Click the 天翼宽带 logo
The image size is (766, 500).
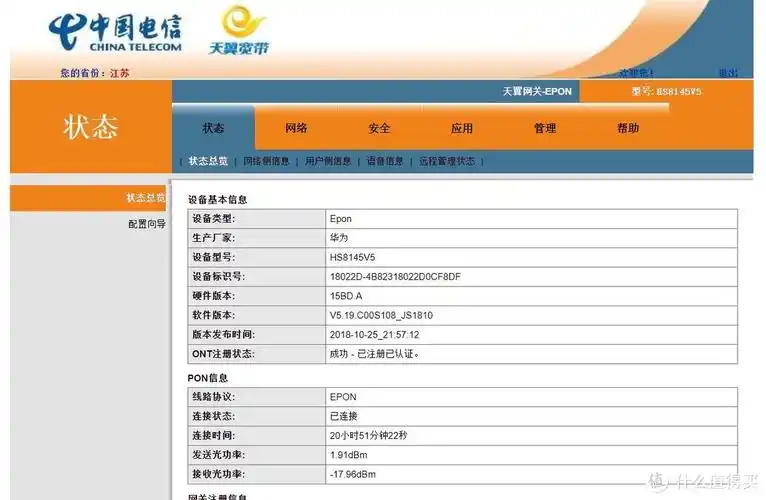[239, 30]
